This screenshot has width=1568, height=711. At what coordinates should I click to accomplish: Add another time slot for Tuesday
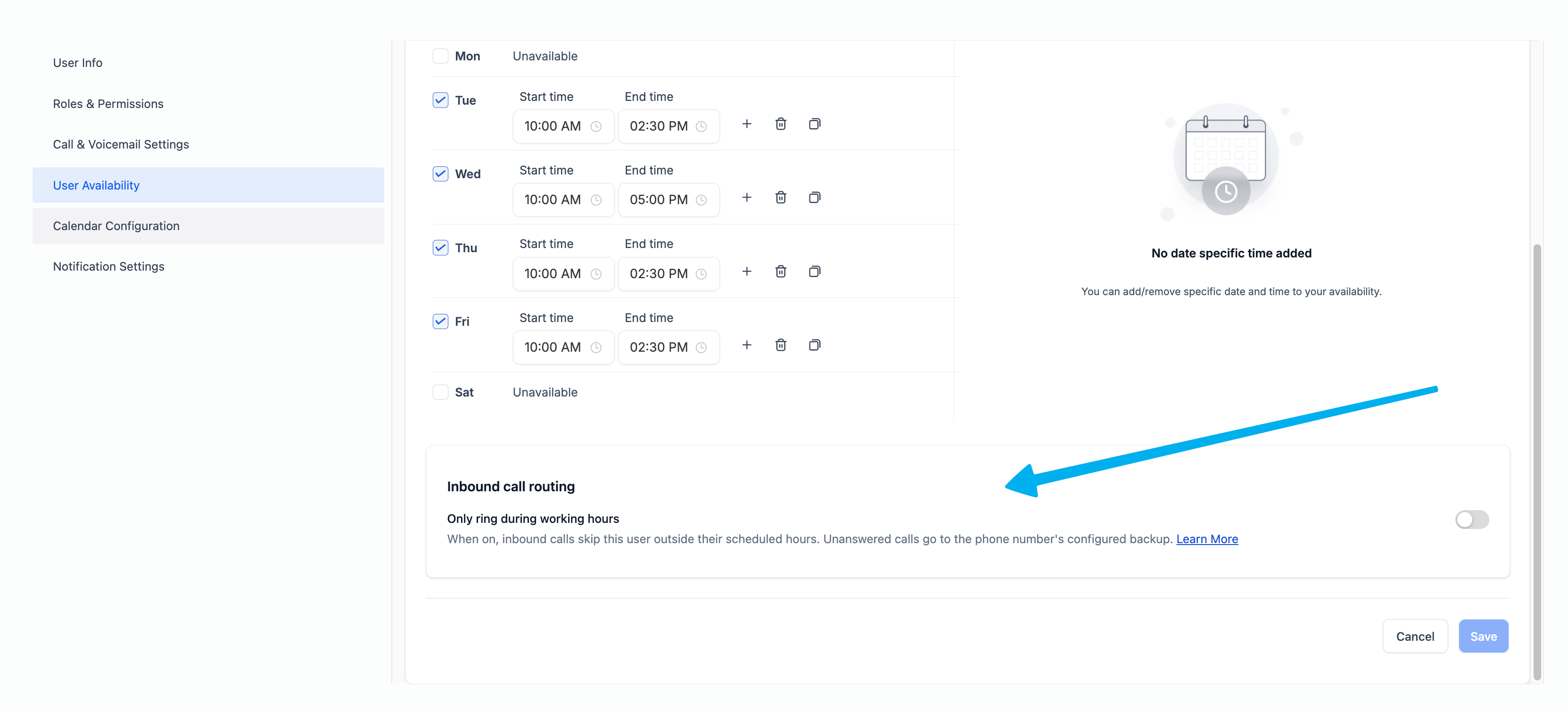746,124
